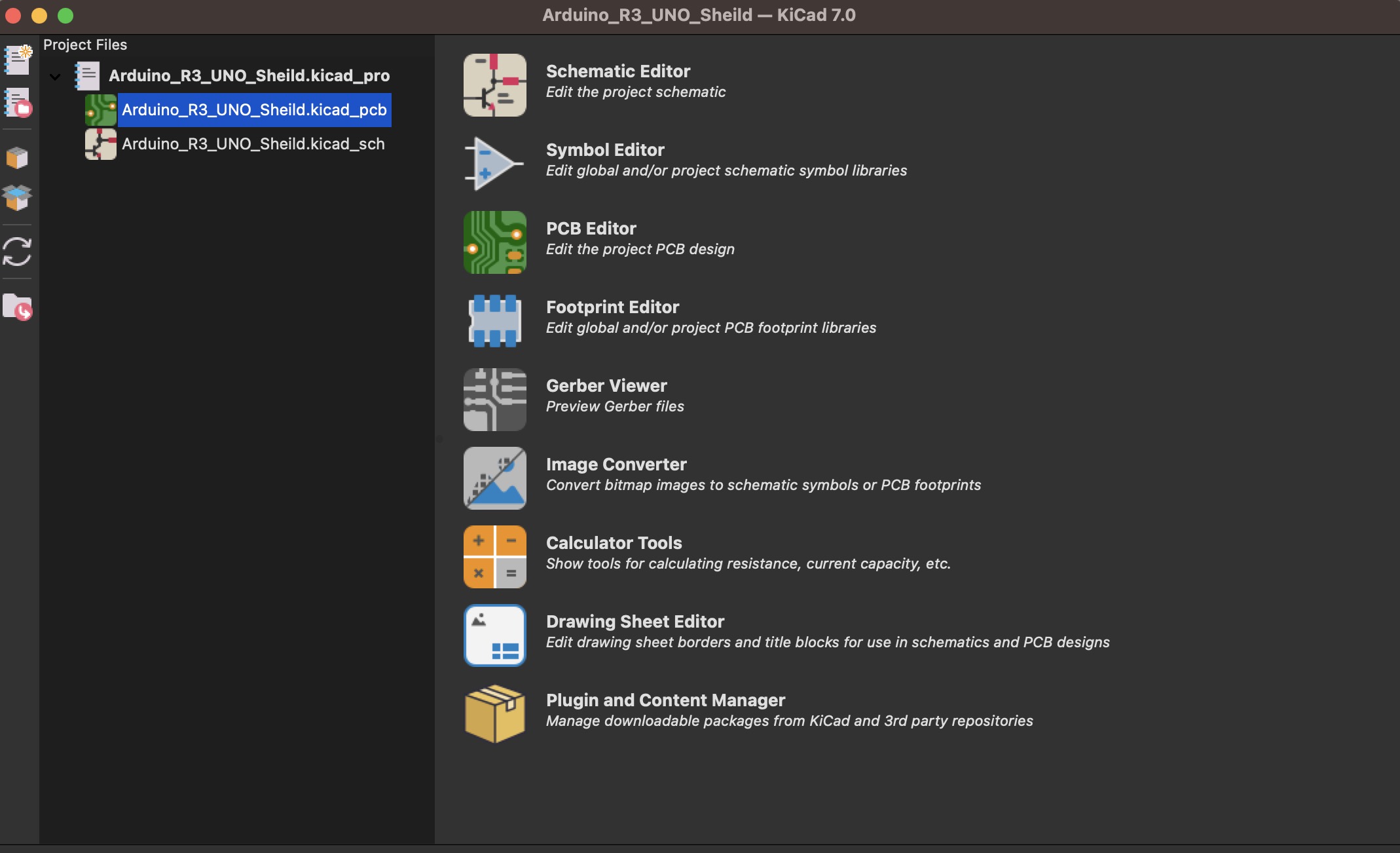Click 'Edit global and/or project schematic symbol libraries'

(727, 170)
